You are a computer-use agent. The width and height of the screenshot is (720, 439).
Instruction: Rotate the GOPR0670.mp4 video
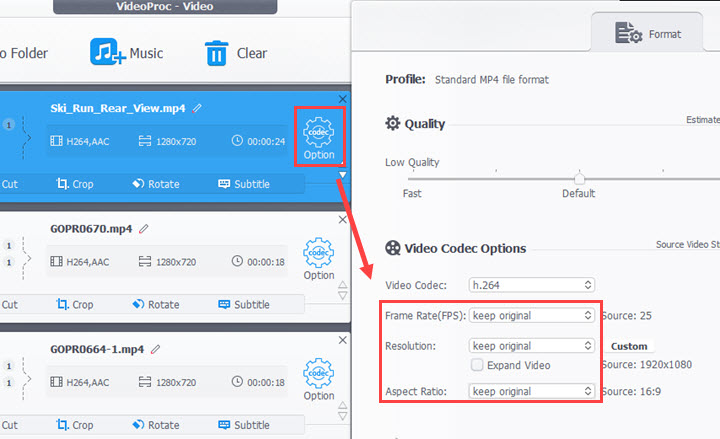tap(156, 304)
